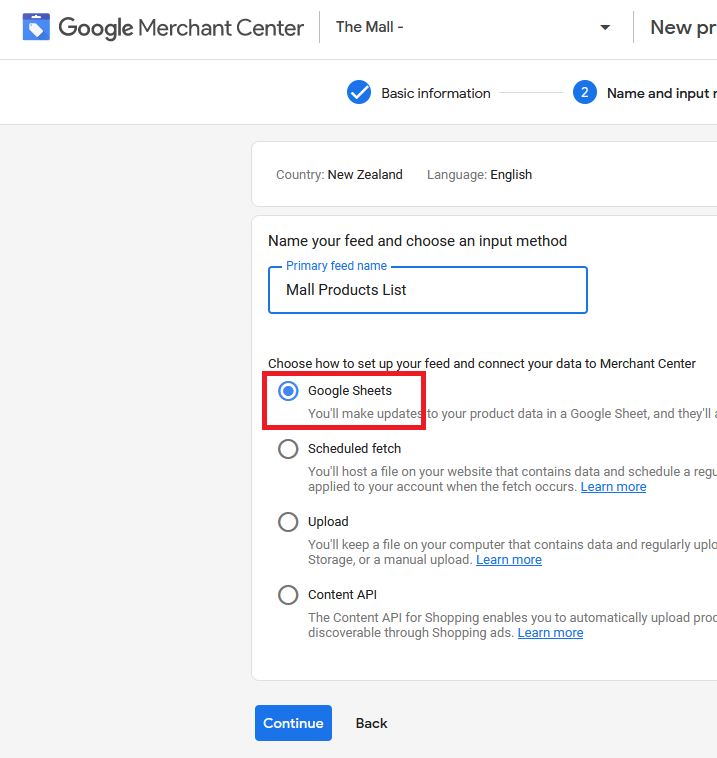Click the blue checkmark icon for Basic information
This screenshot has height=758, width=717.
coord(359,93)
